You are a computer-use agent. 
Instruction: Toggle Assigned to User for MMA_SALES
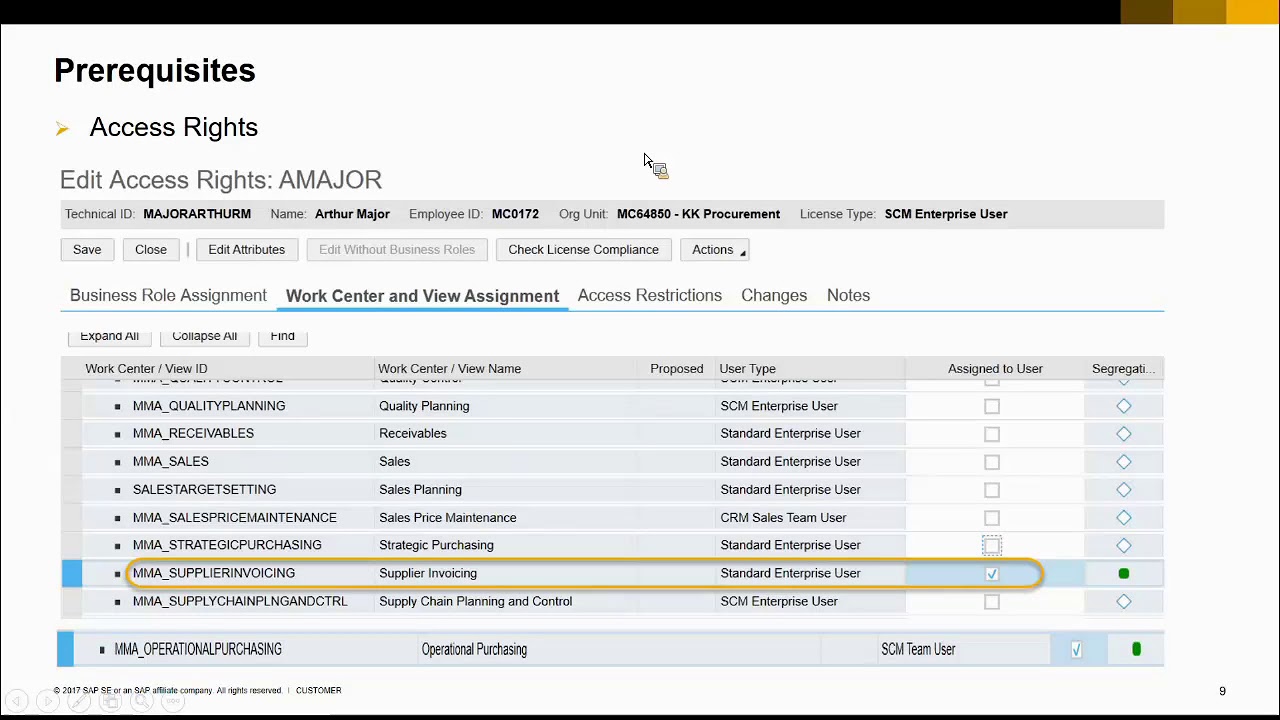coord(992,462)
